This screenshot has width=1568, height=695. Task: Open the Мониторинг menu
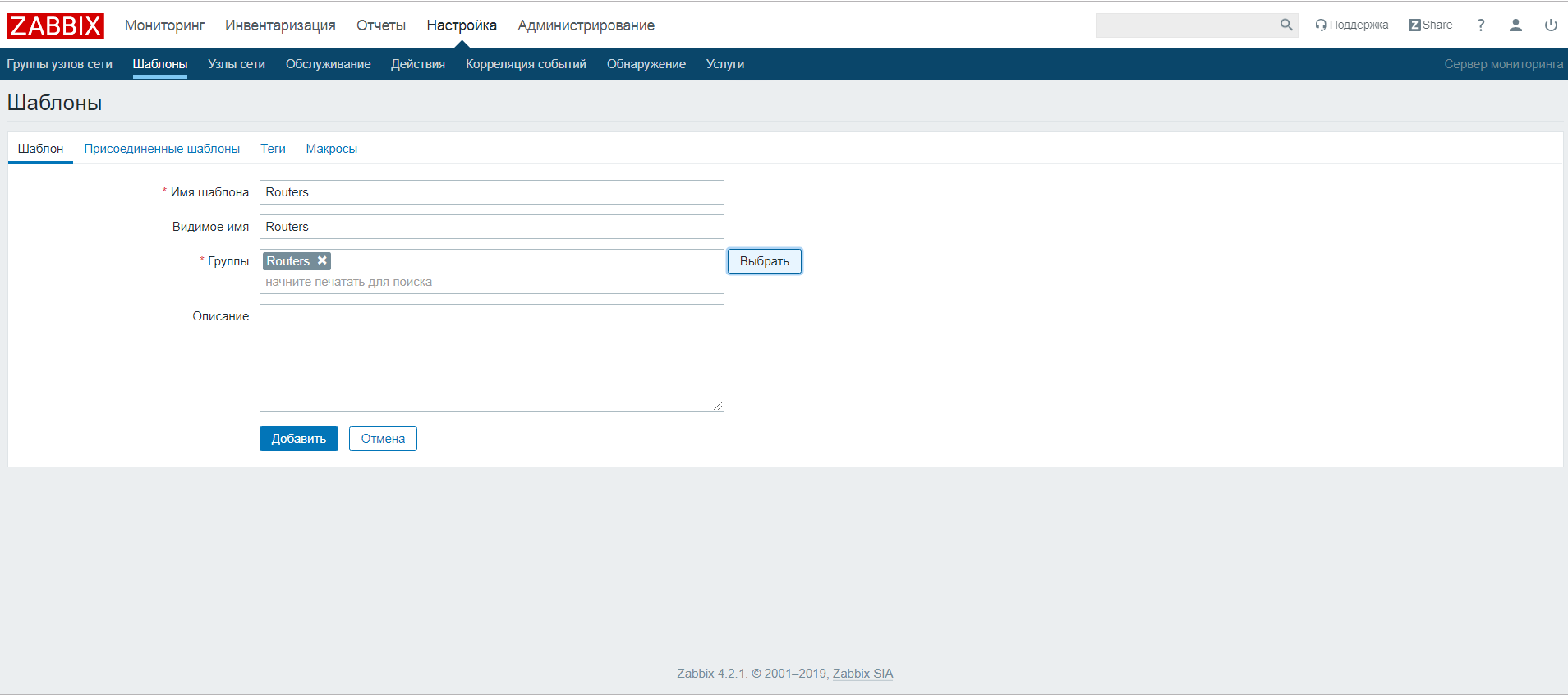point(164,25)
